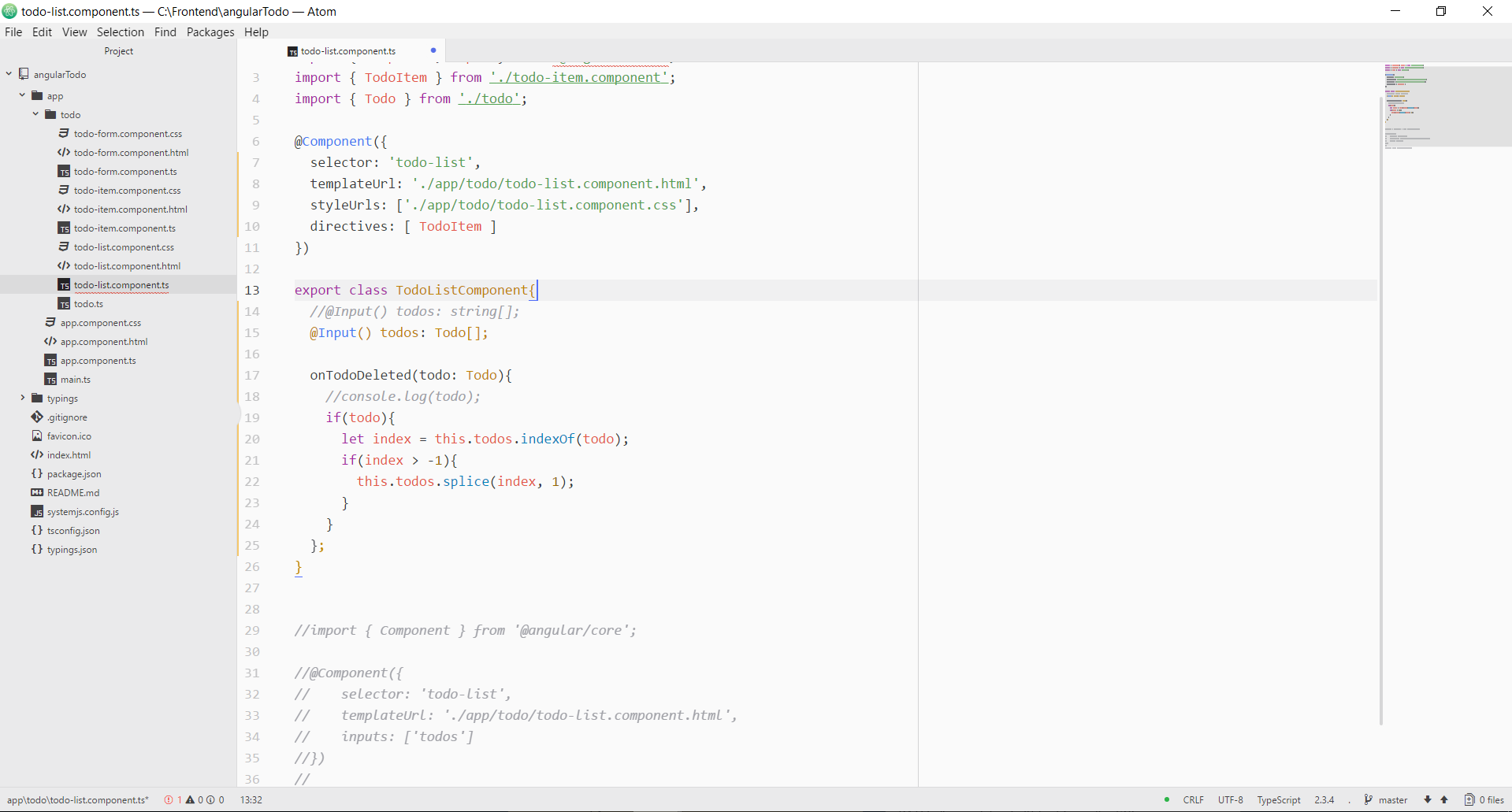The width and height of the screenshot is (1512, 812).
Task: Expand the typings folder
Action: pyautogui.click(x=22, y=398)
